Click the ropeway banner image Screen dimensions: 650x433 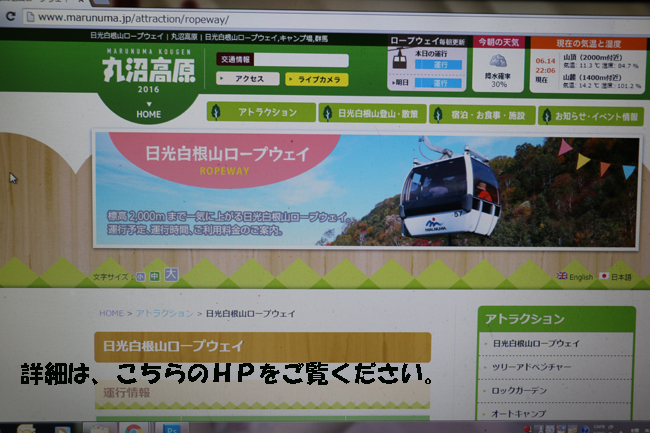[366, 191]
